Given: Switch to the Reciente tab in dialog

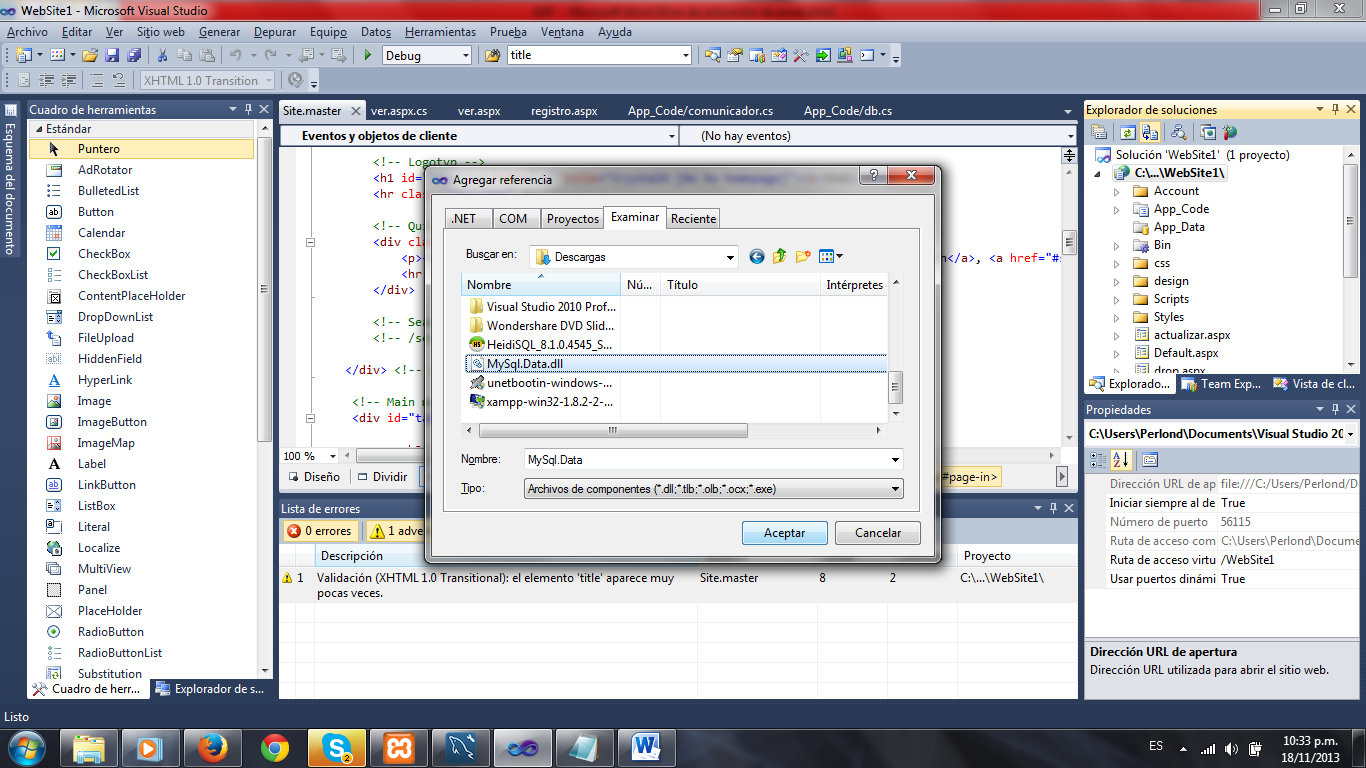Looking at the screenshot, I should (693, 218).
